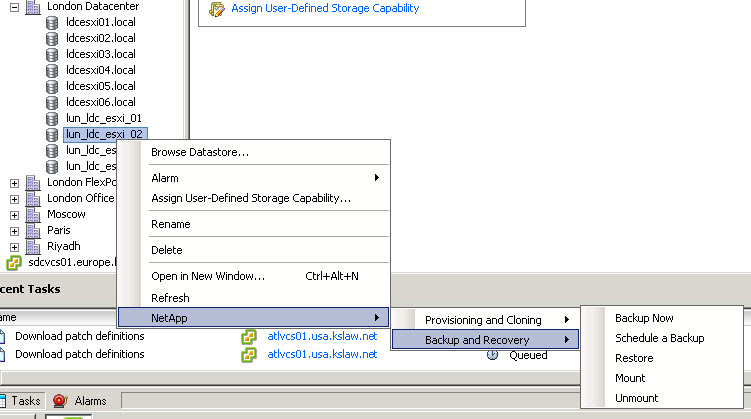Expand the Paris datacenter node

pos(14,230)
